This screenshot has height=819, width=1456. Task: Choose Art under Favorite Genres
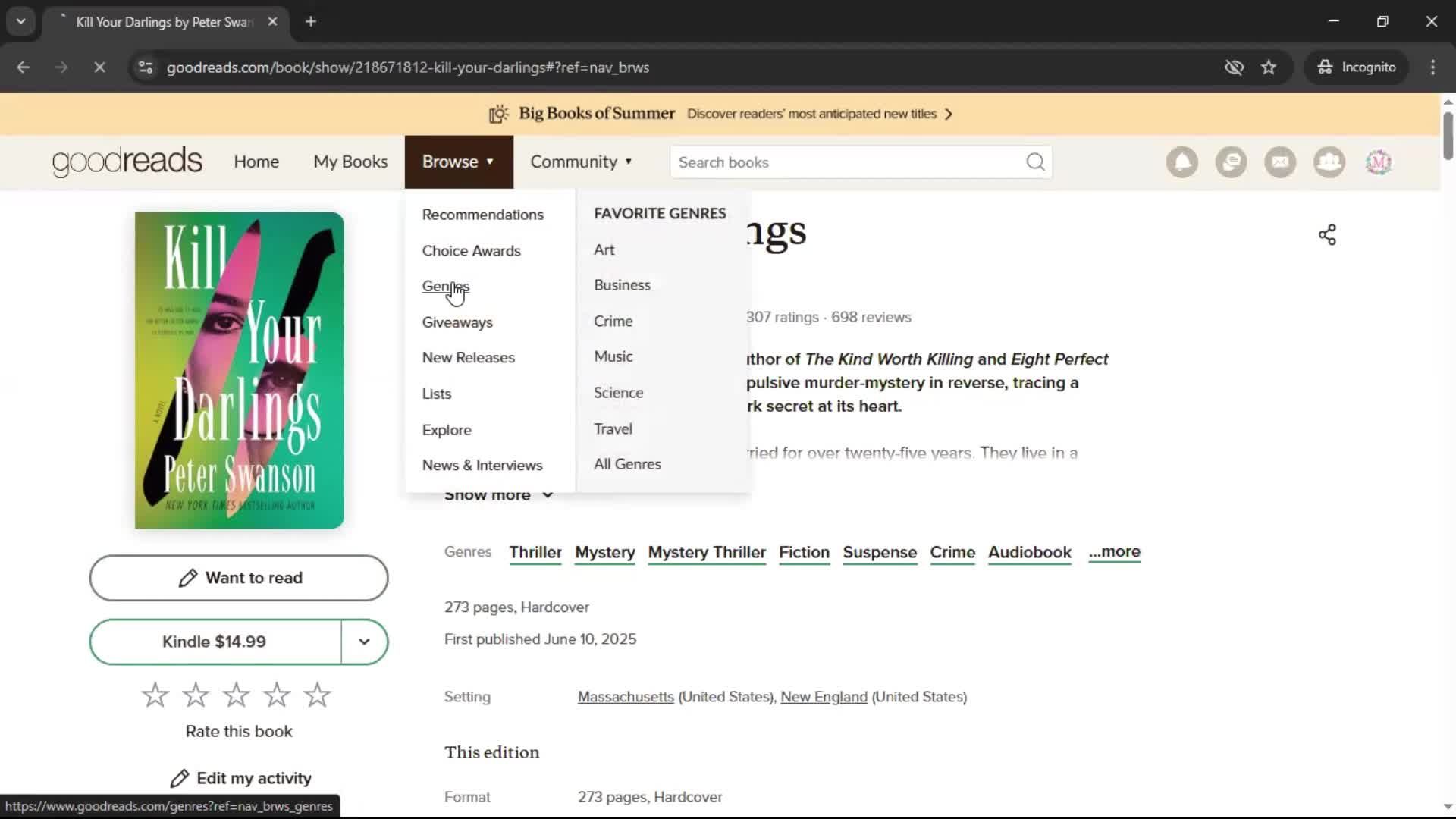pos(604,249)
